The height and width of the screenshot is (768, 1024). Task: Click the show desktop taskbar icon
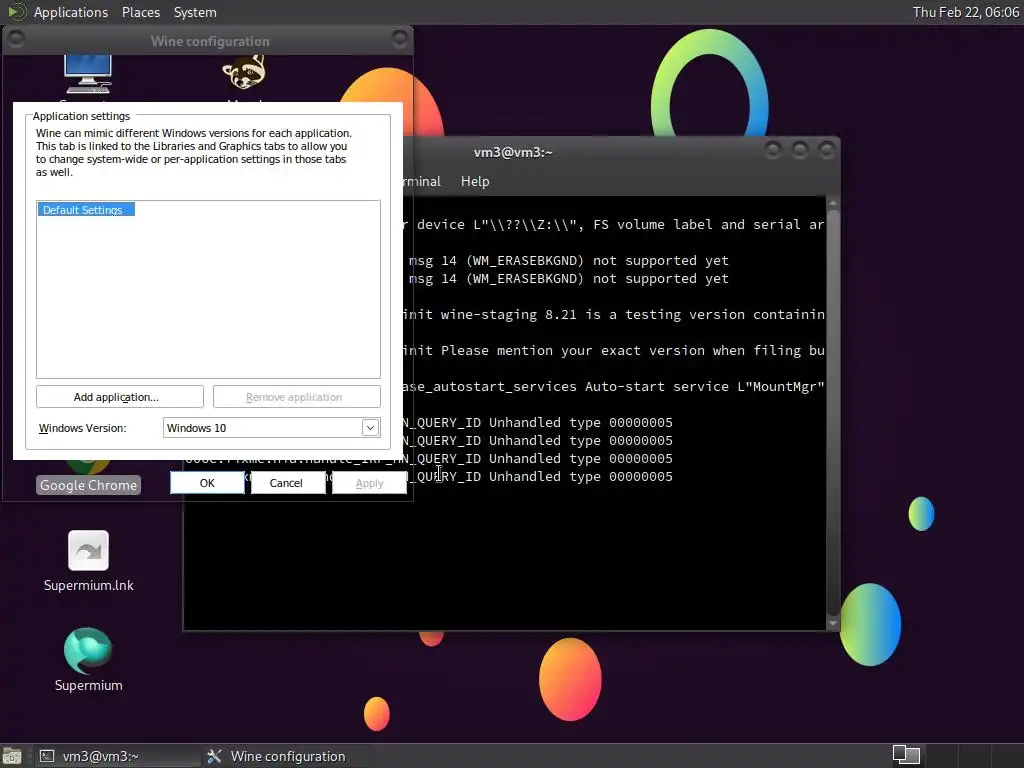(12, 756)
